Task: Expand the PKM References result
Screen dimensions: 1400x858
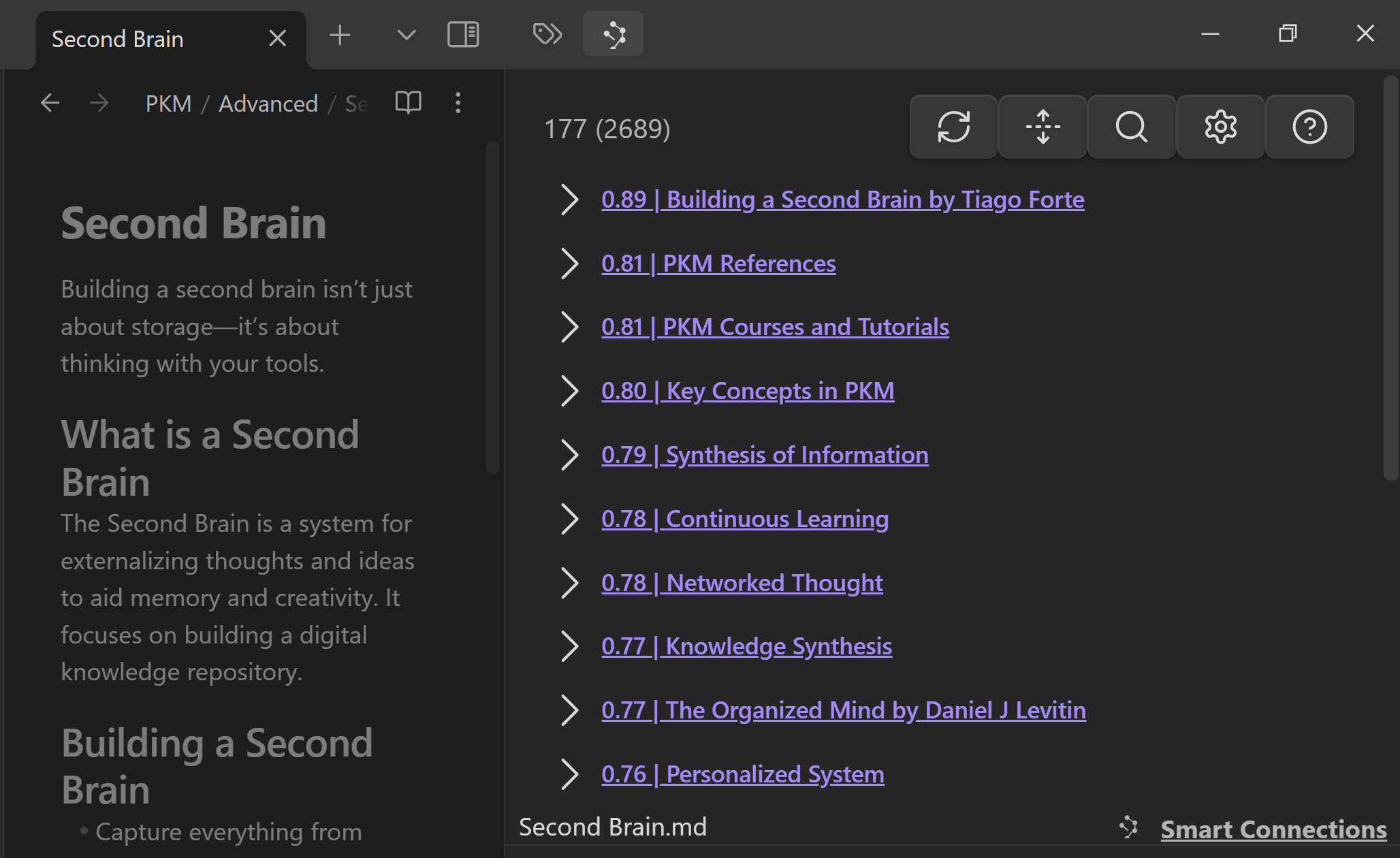Action: point(569,264)
